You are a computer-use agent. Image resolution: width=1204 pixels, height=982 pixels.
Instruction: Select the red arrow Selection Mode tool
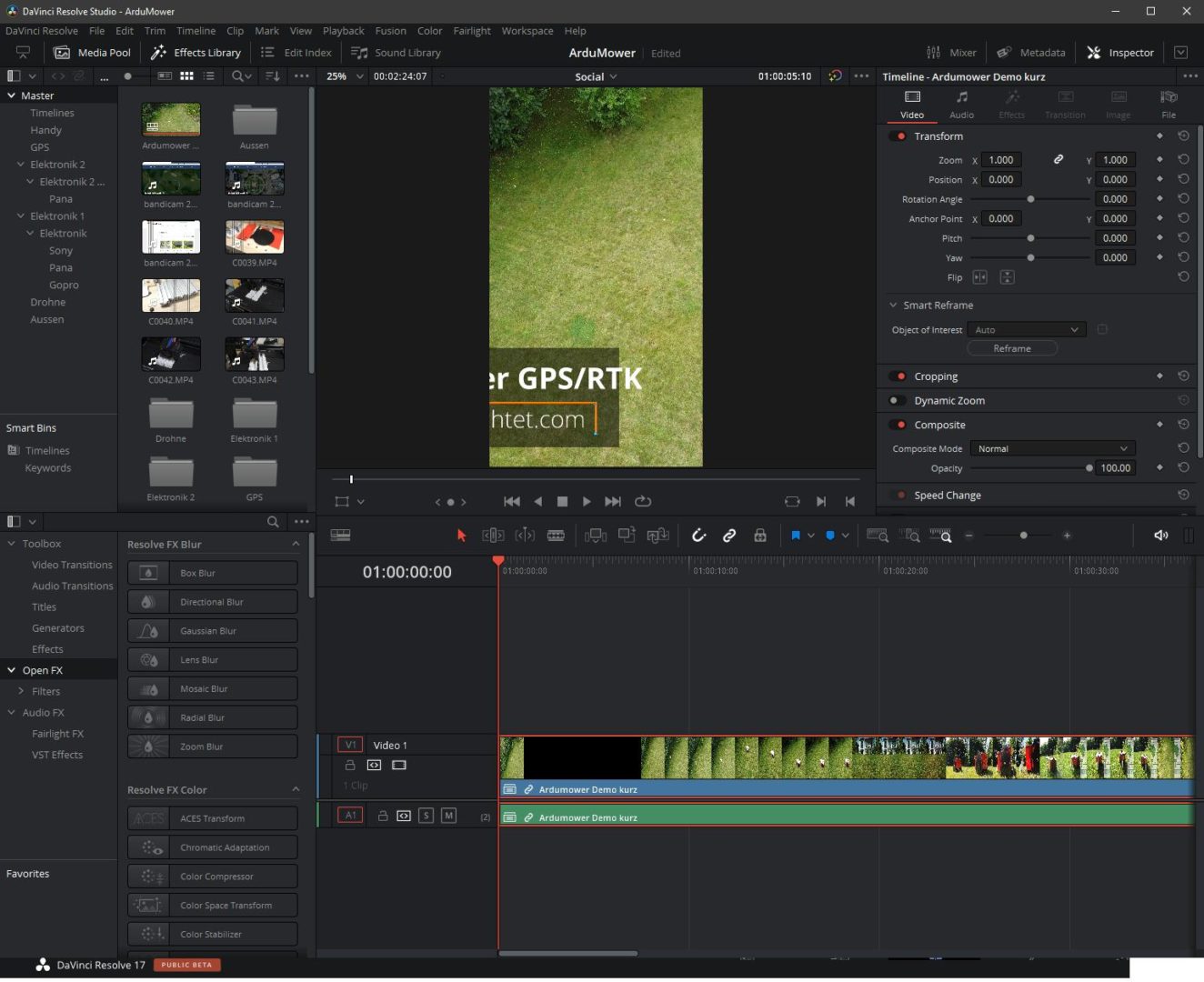pos(461,536)
